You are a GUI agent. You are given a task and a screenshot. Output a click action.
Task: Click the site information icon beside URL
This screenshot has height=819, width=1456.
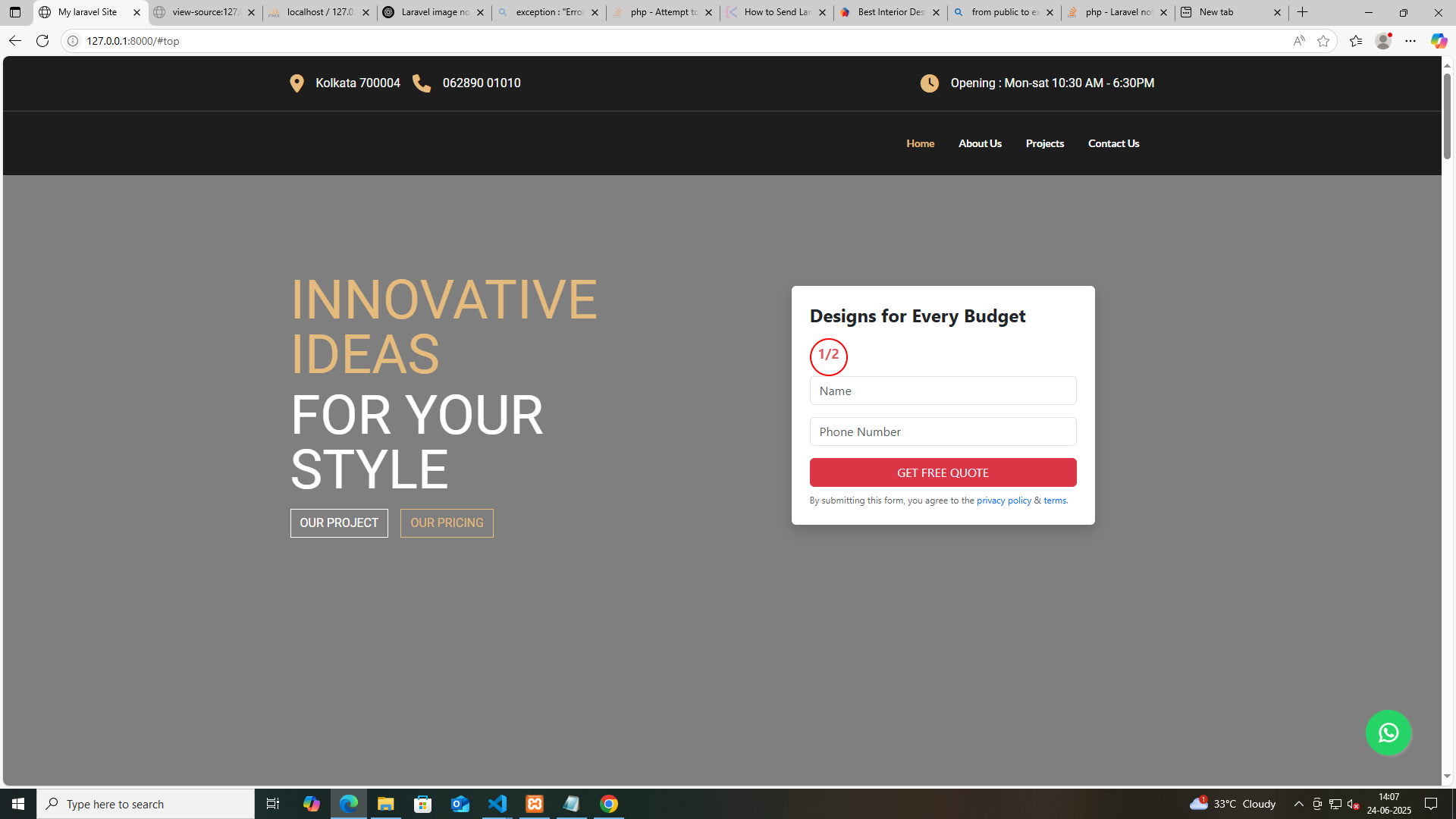(73, 41)
